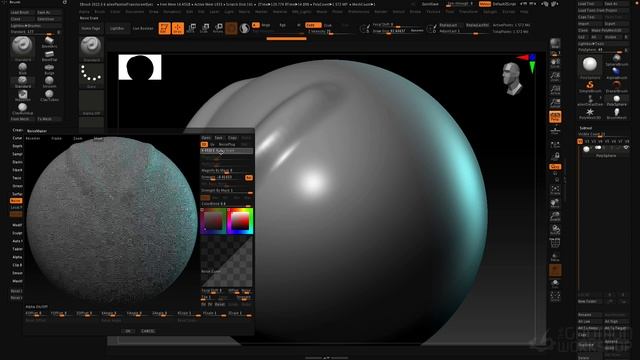
Task: Activate the Rotate gizmo button
Action: (x=218, y=28)
